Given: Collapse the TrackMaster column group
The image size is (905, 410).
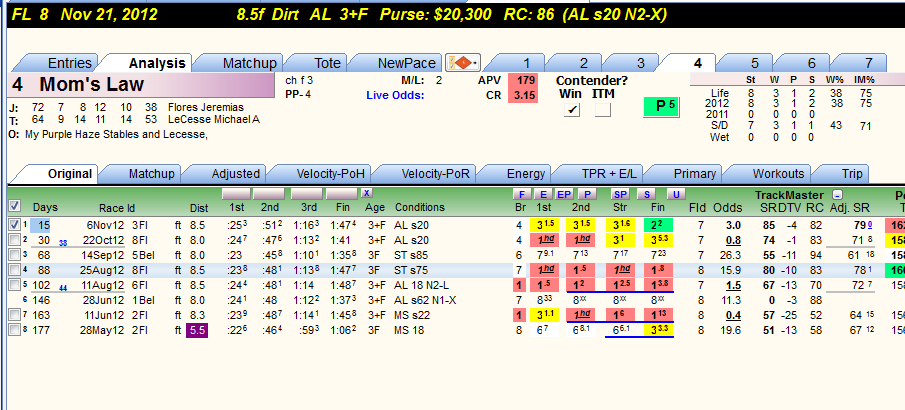Looking at the screenshot, I should (839, 195).
